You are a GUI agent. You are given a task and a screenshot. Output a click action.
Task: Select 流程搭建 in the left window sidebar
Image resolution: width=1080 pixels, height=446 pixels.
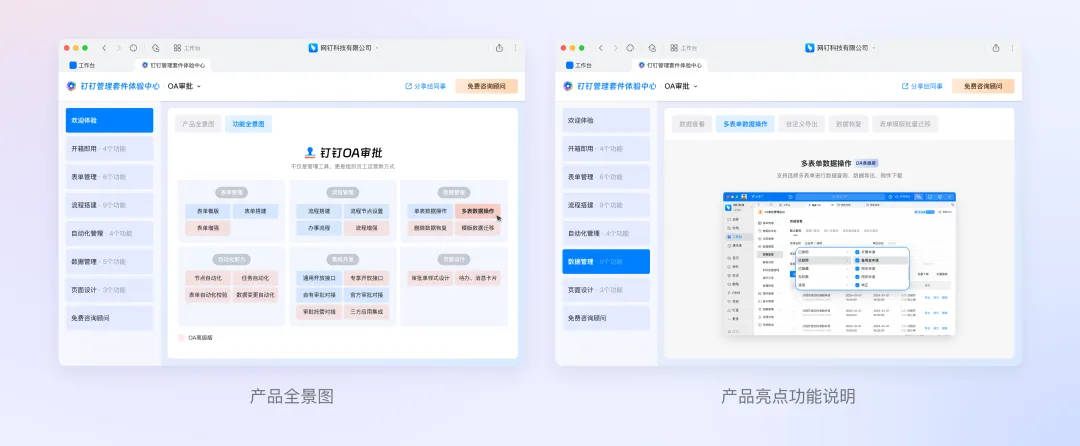point(110,205)
